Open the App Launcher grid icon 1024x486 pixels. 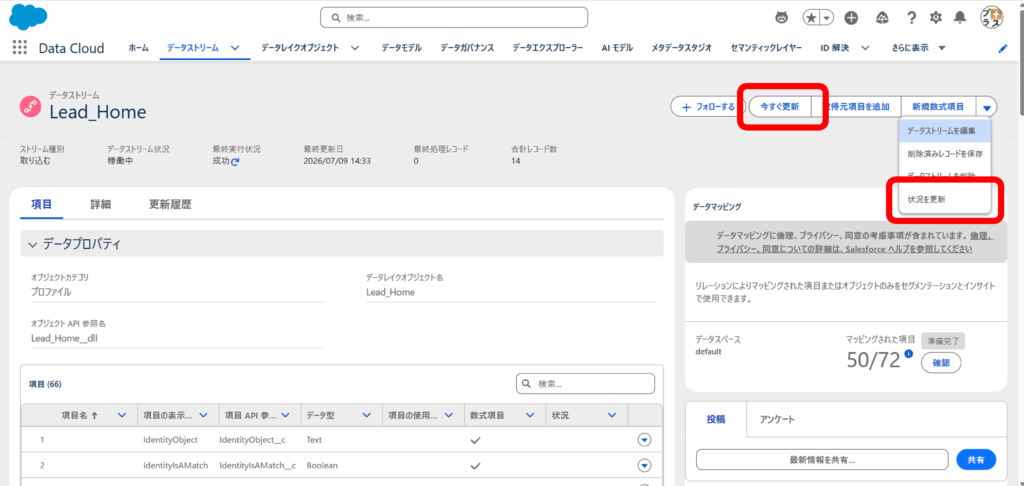(20, 48)
